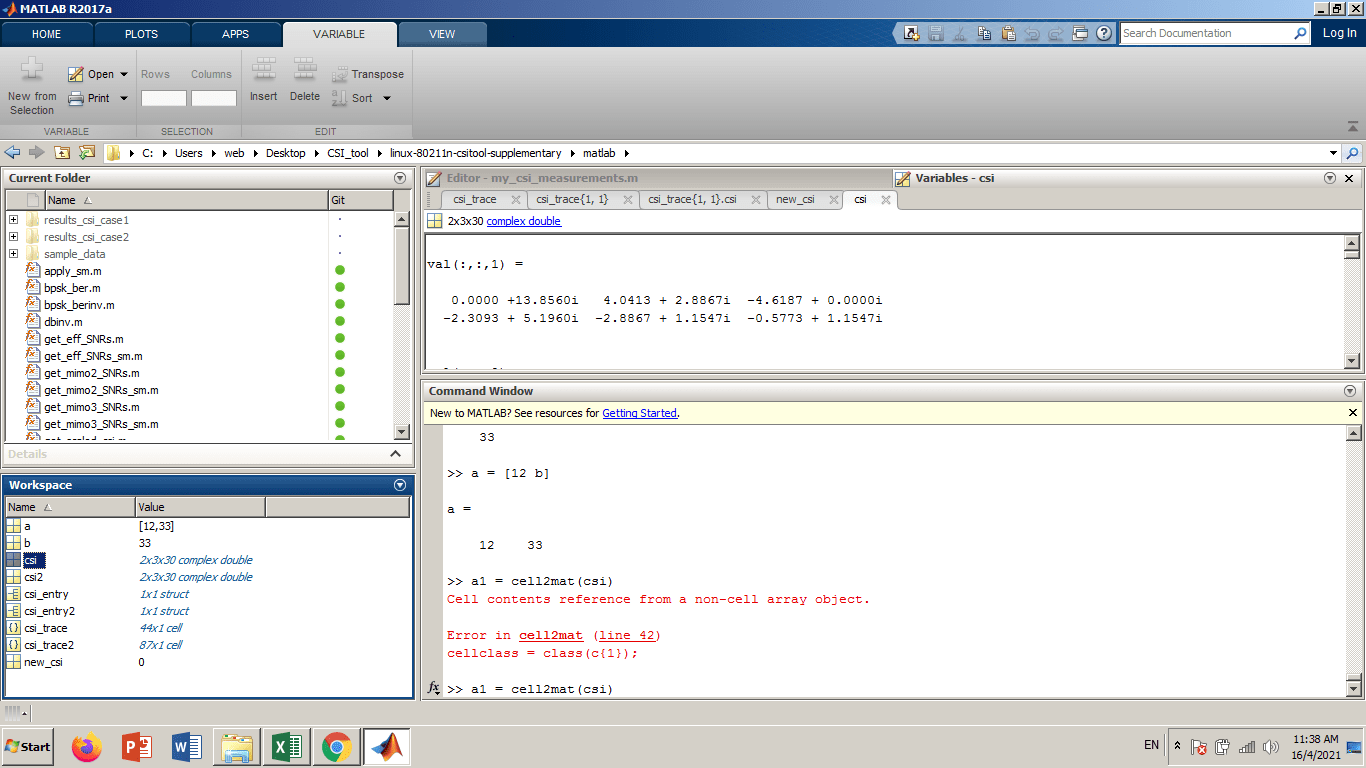Click the Switch Windows icon
Viewport: 1366px width, 768px height.
pos(1080,33)
